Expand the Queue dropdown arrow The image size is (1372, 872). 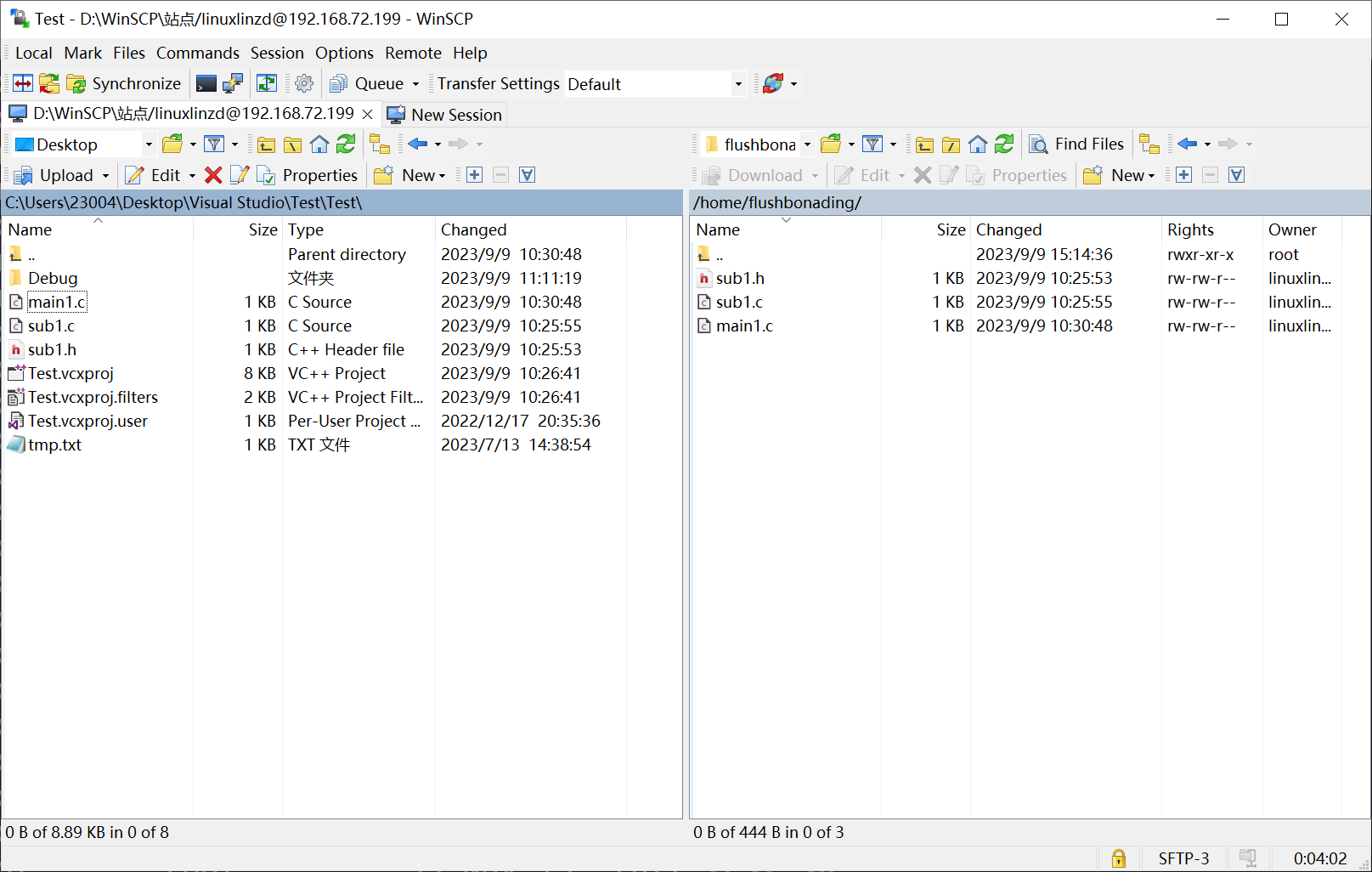pos(415,84)
